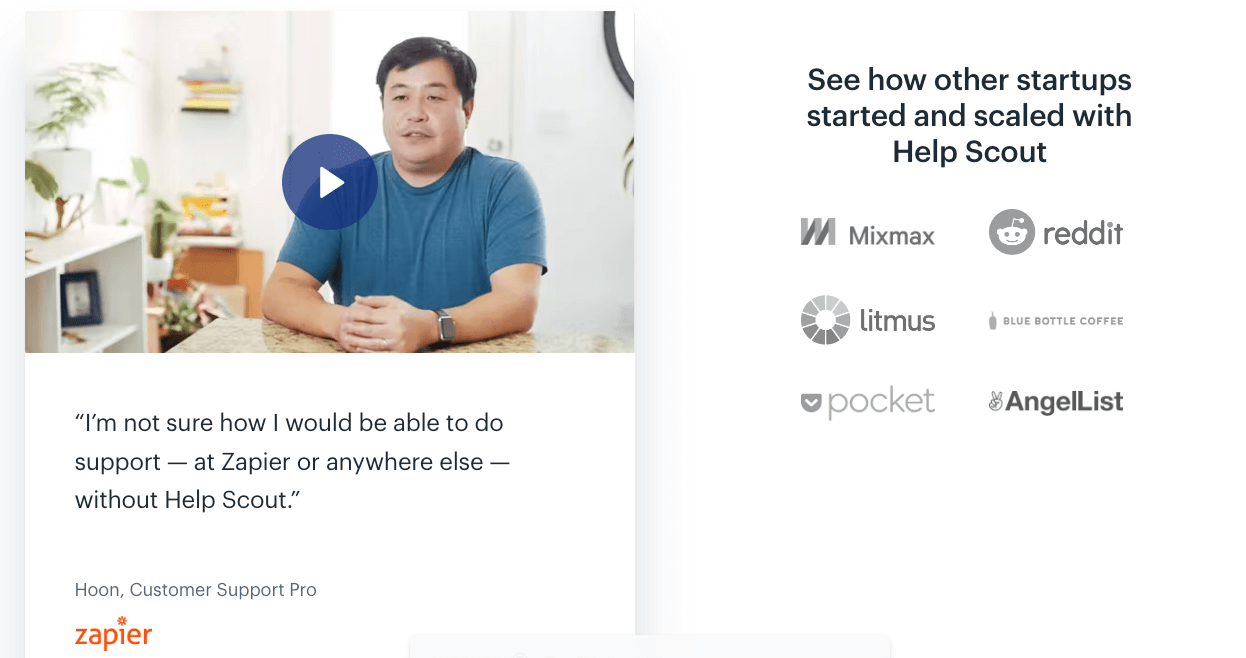Screen dimensions: 1246x658
Task: Click the Mixmax M logo icon
Action: [817, 232]
